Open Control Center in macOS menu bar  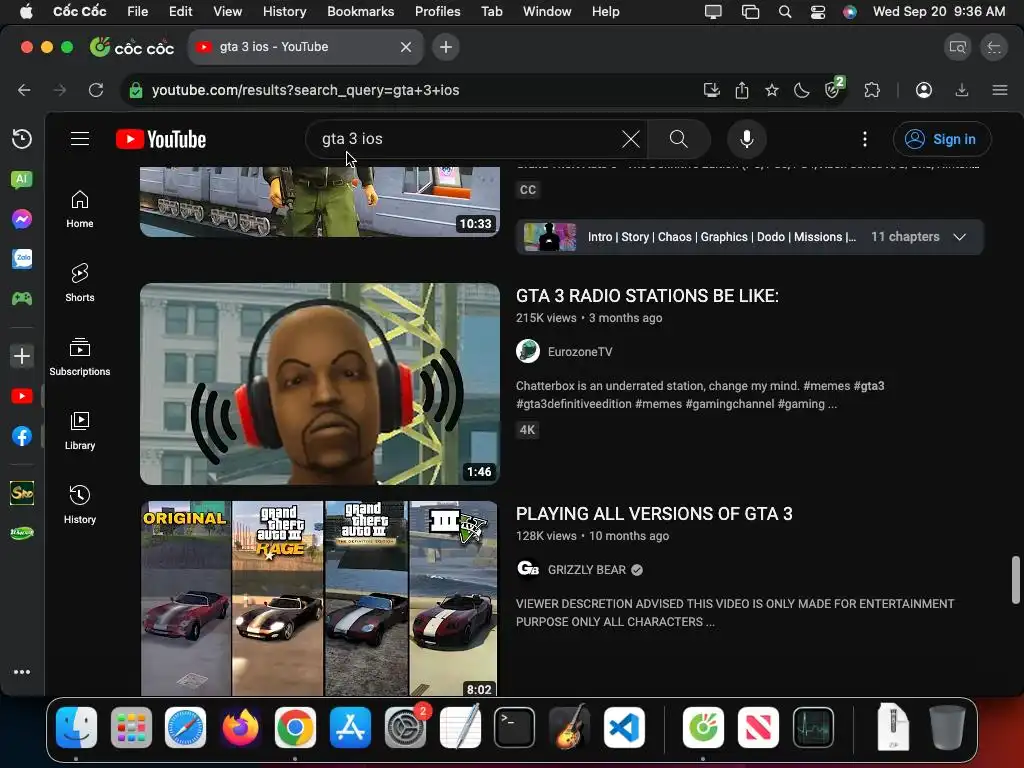point(818,12)
